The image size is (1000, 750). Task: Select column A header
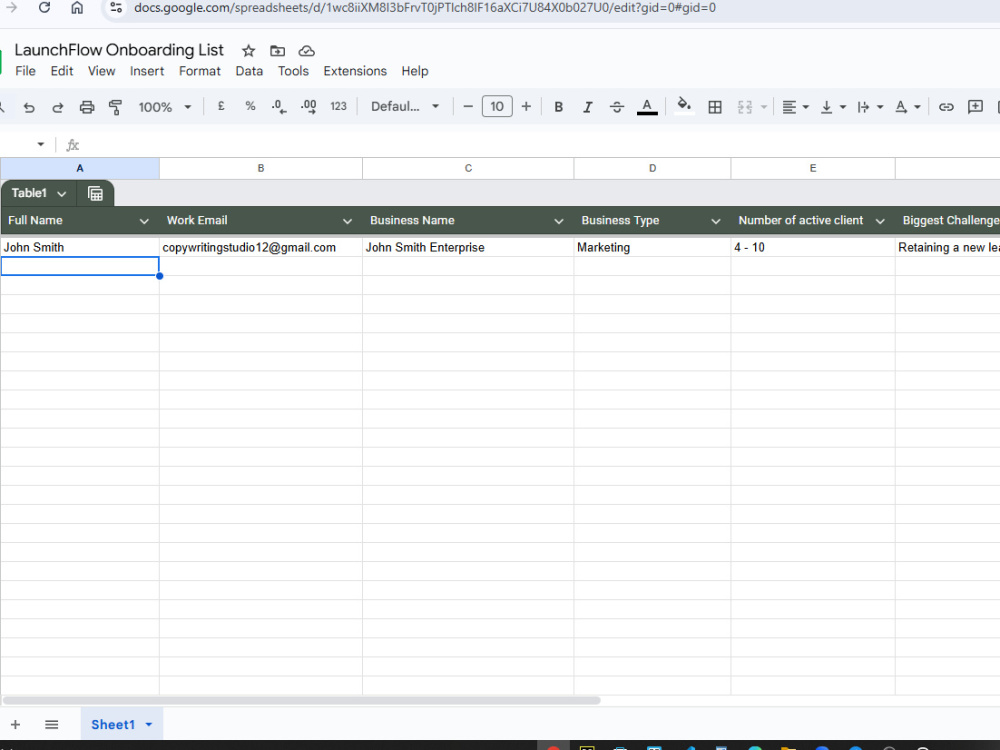point(80,168)
